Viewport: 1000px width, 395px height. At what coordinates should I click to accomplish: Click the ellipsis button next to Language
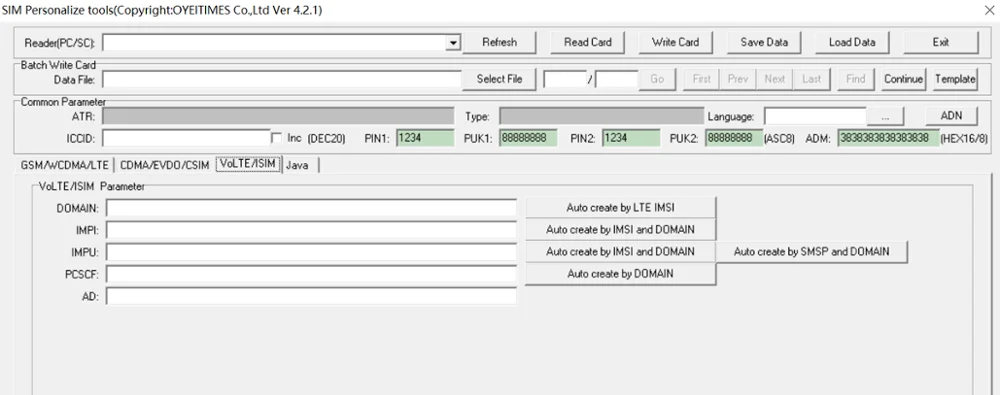pyautogui.click(x=886, y=117)
